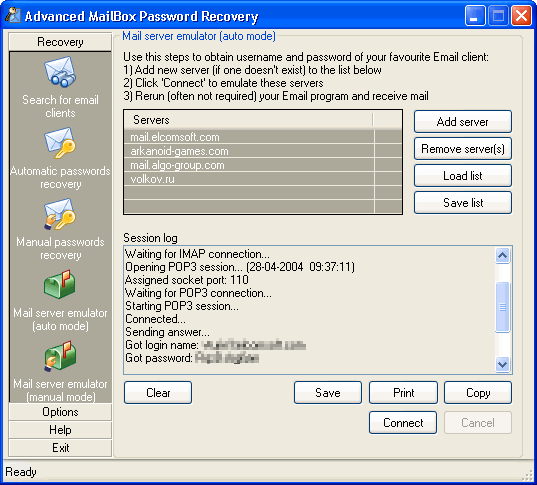The height and width of the screenshot is (485, 537).
Task: Click the 'Sending answer...' log line
Action: click(167, 332)
